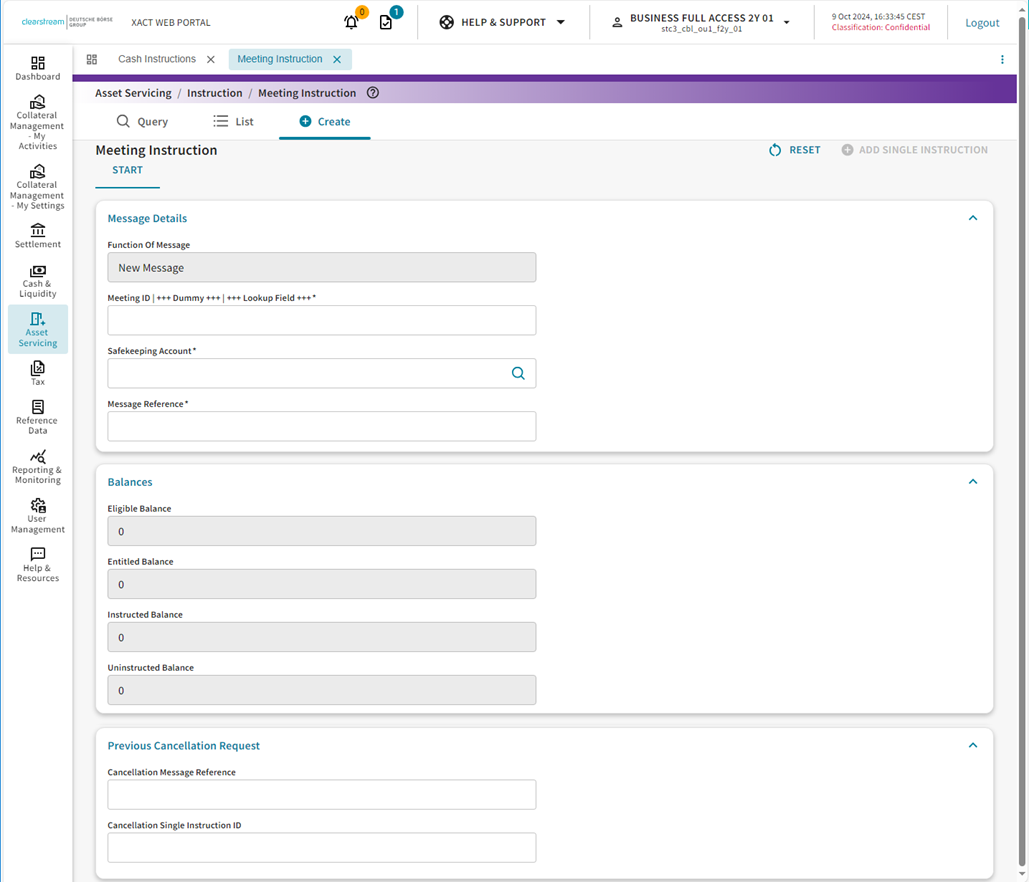Select the Settlement sidebar icon
This screenshot has width=1029, height=882.
point(37,234)
